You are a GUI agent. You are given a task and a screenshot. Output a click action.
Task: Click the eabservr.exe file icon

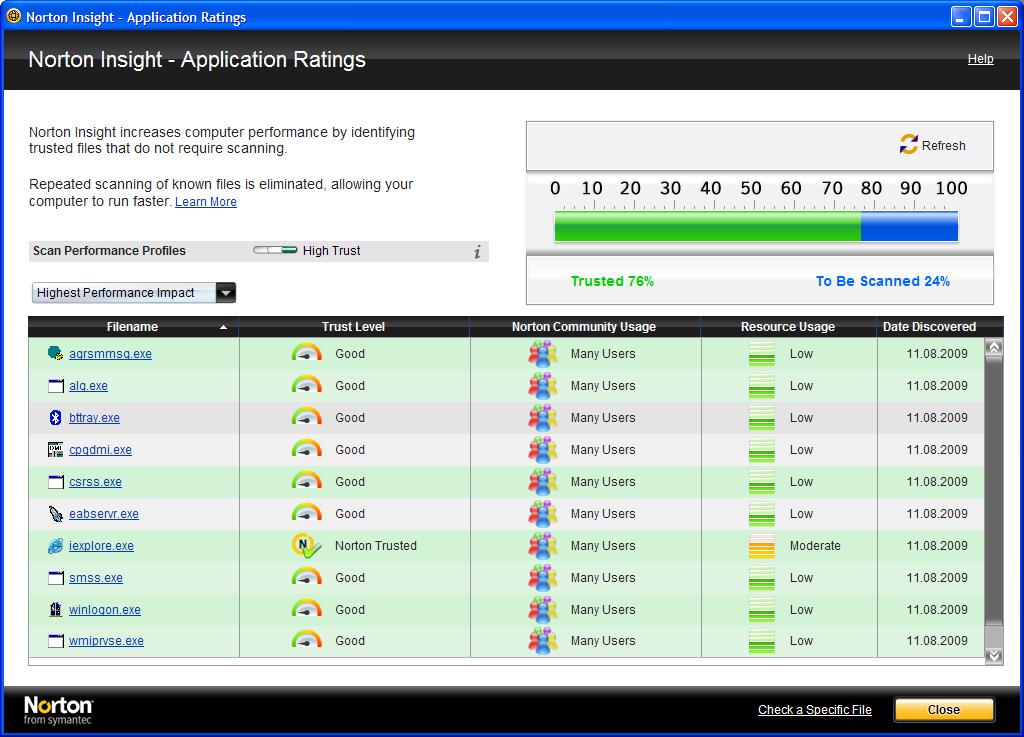pos(56,514)
